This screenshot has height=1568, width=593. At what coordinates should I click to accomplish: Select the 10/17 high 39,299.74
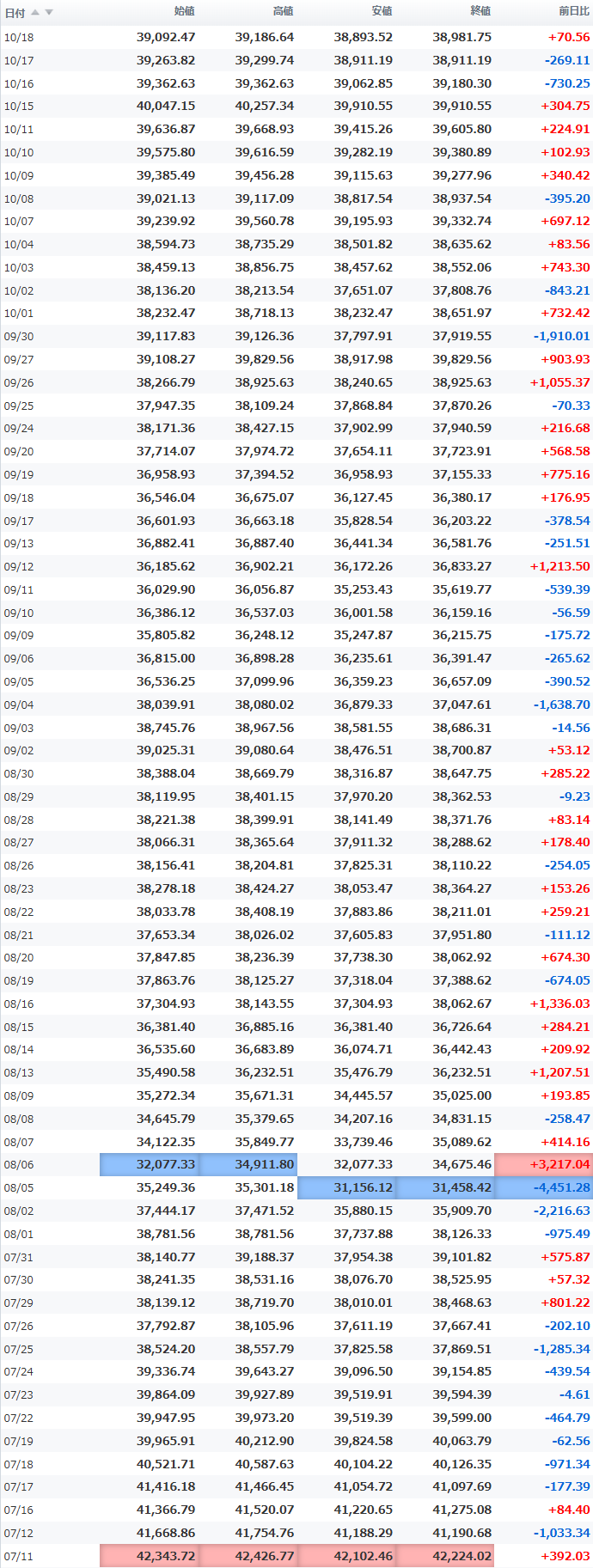265,60
